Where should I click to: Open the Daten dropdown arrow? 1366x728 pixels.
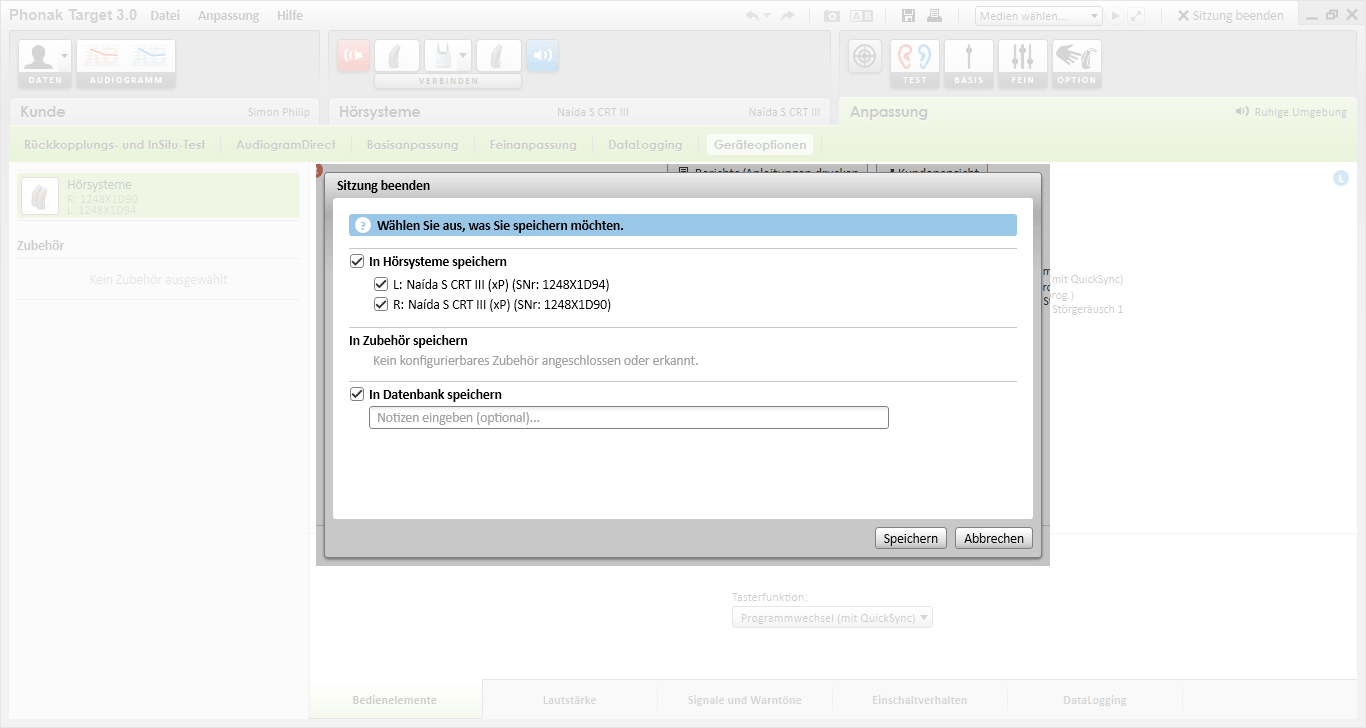(65, 56)
